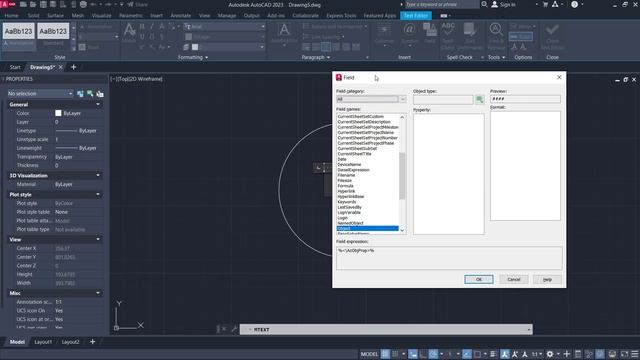
Task: Click the Open file icon in the title bar
Action: pos(33,4)
